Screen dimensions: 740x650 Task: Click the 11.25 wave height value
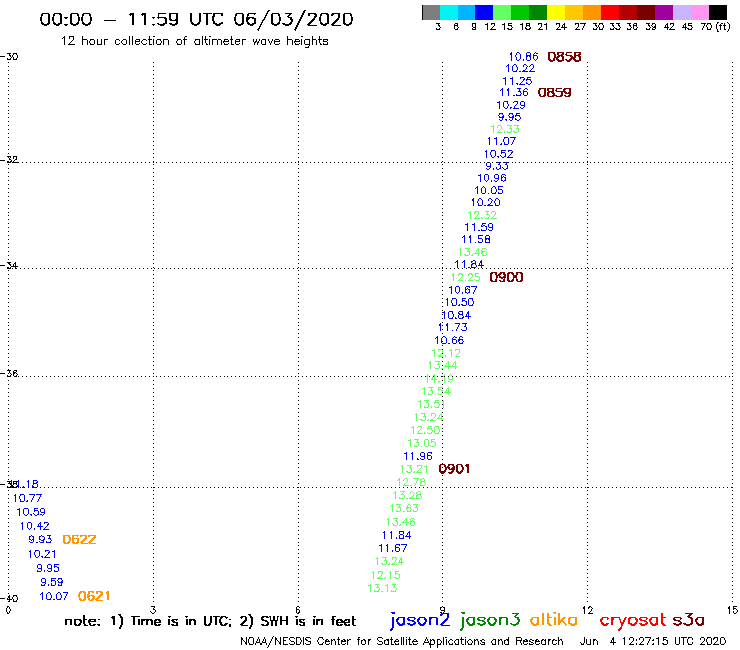[x=517, y=81]
